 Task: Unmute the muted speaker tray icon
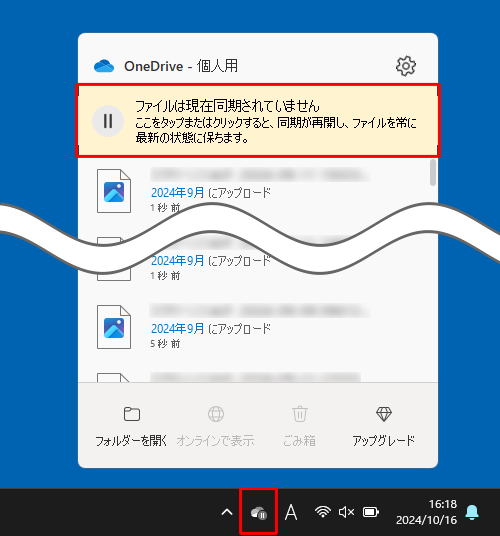[x=346, y=512]
